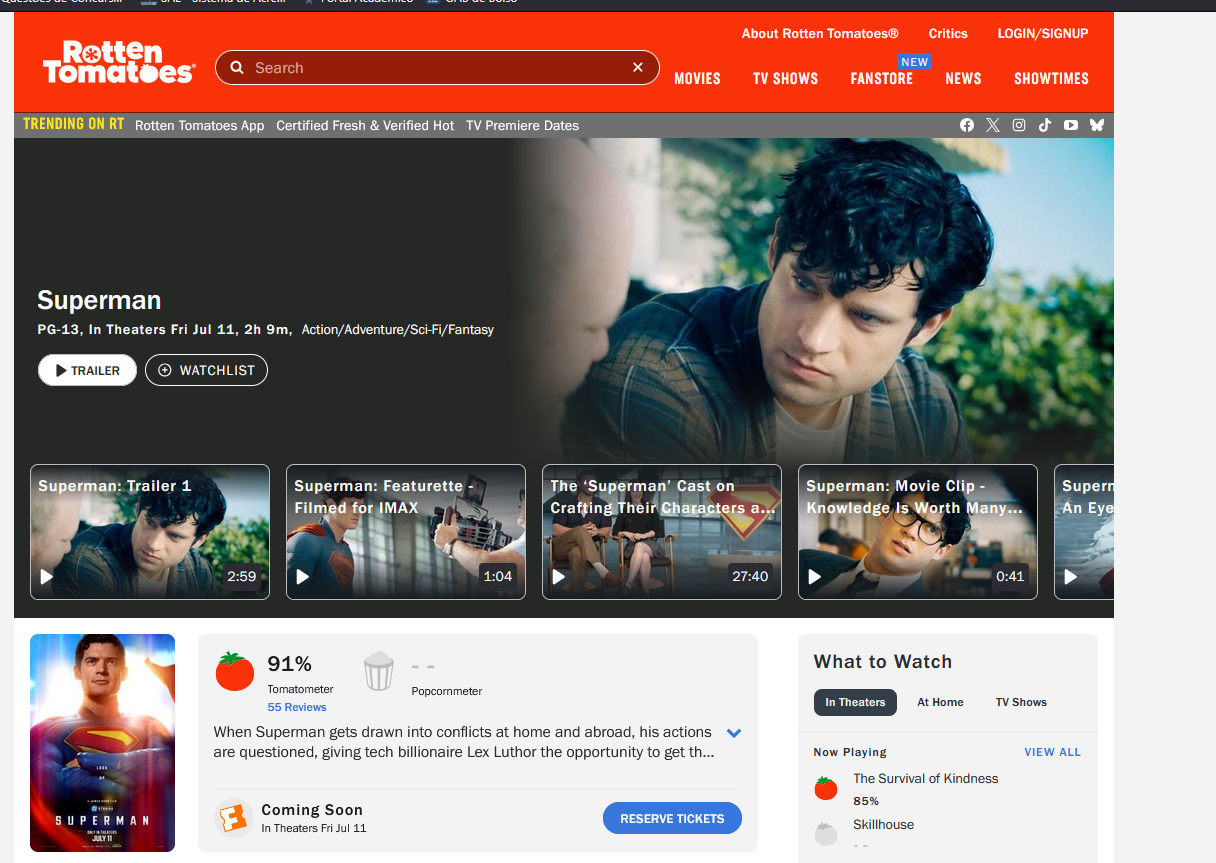Screen dimensions: 1216x863
Task: Open the YouTube social icon
Action: point(1071,125)
